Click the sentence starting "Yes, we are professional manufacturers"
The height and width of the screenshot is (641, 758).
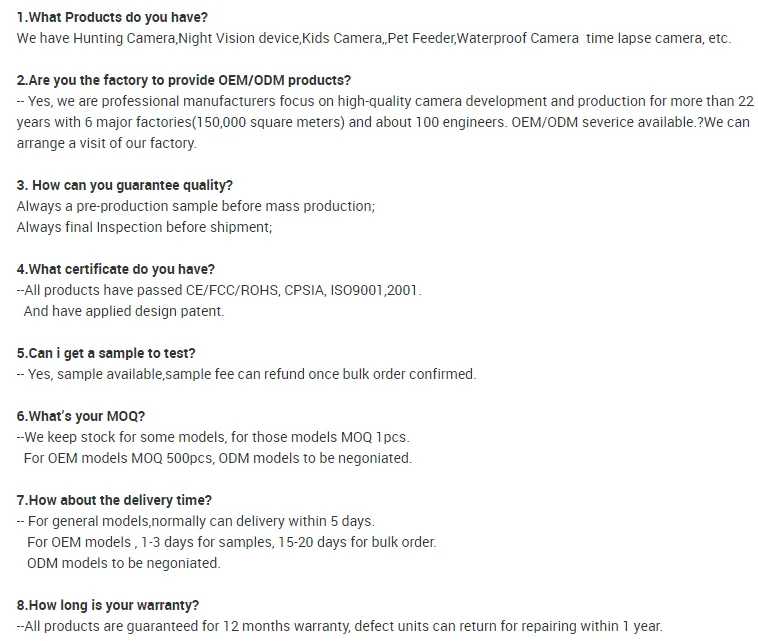385,102
